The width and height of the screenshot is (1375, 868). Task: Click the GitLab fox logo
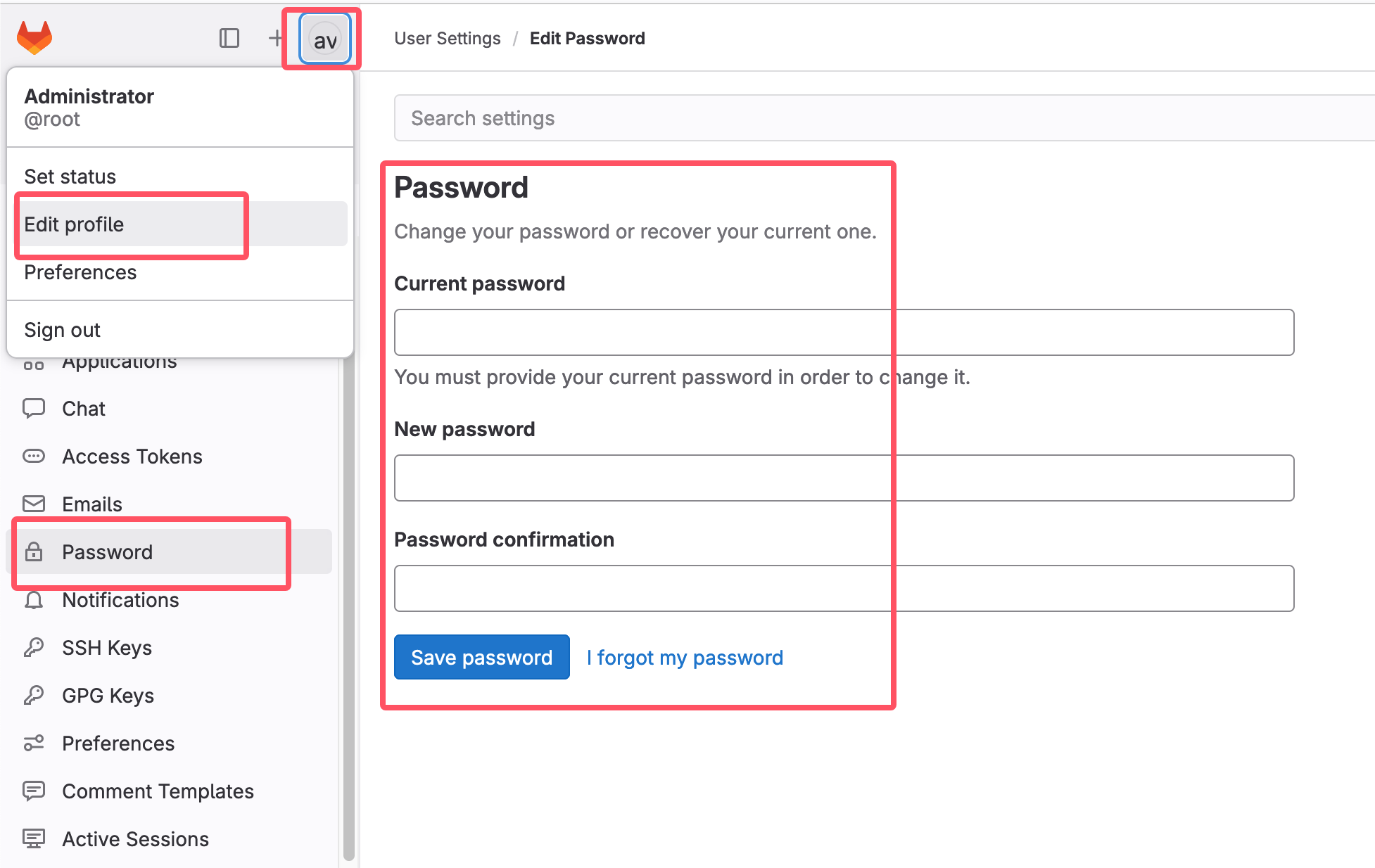(x=34, y=38)
